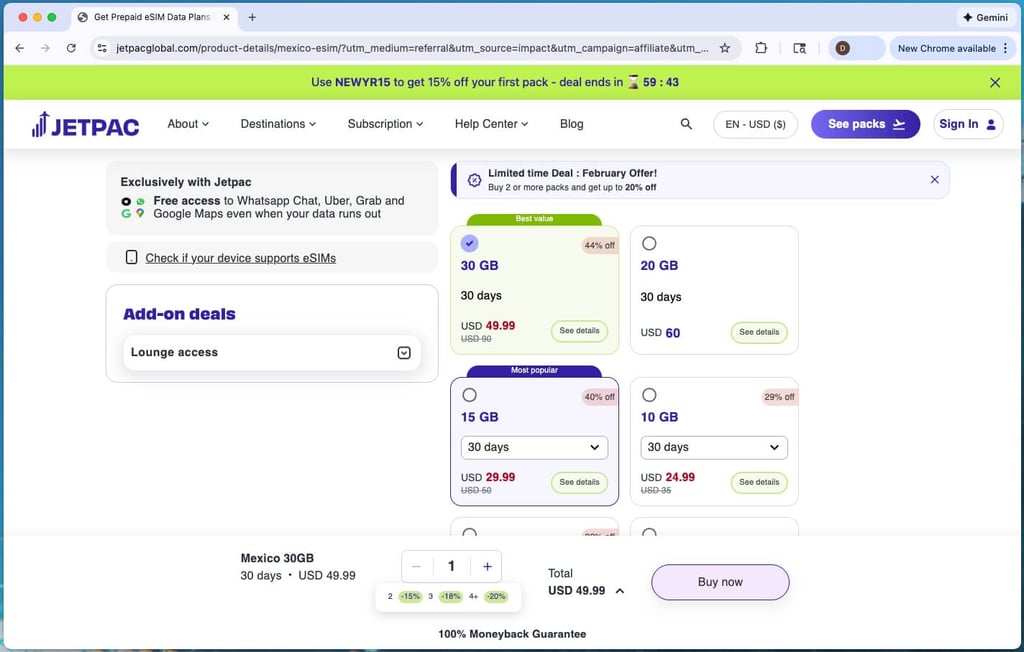The width and height of the screenshot is (1024, 652).
Task: Go to the Blog page
Action: coord(571,123)
